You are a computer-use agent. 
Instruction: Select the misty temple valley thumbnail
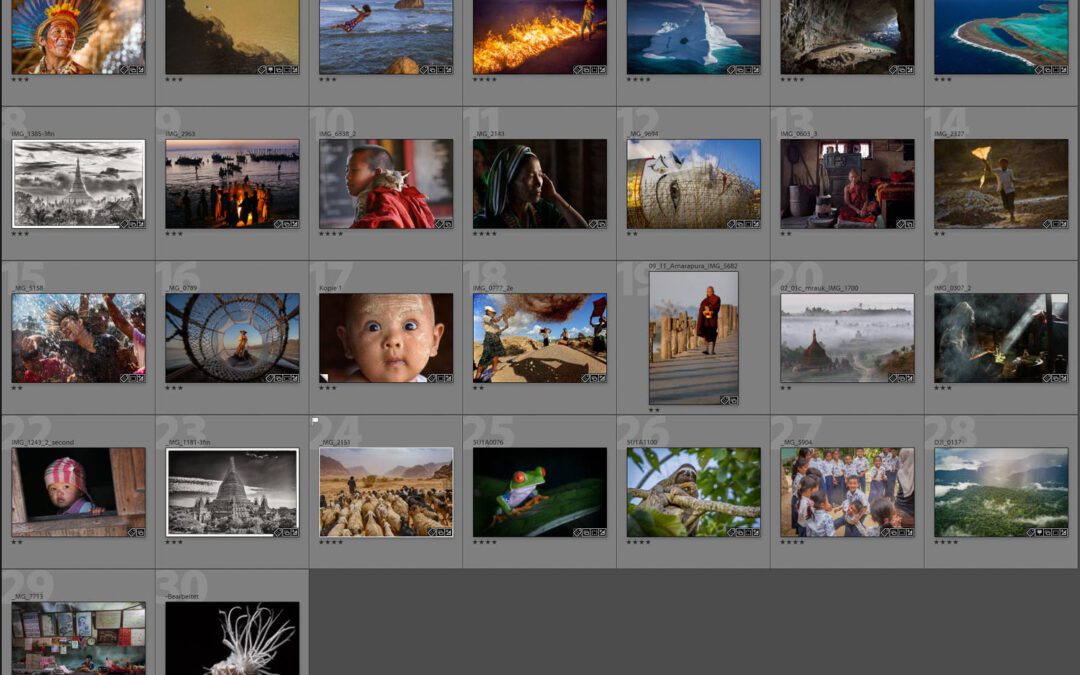pyautogui.click(x=847, y=338)
